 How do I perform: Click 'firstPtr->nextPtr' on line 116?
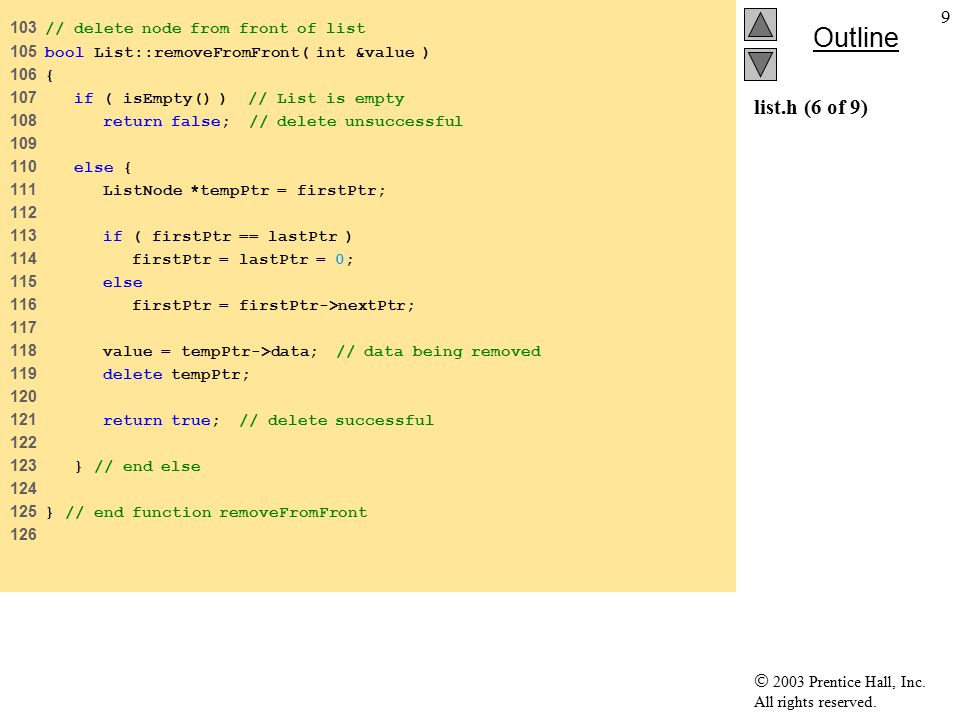pyautogui.click(x=322, y=306)
